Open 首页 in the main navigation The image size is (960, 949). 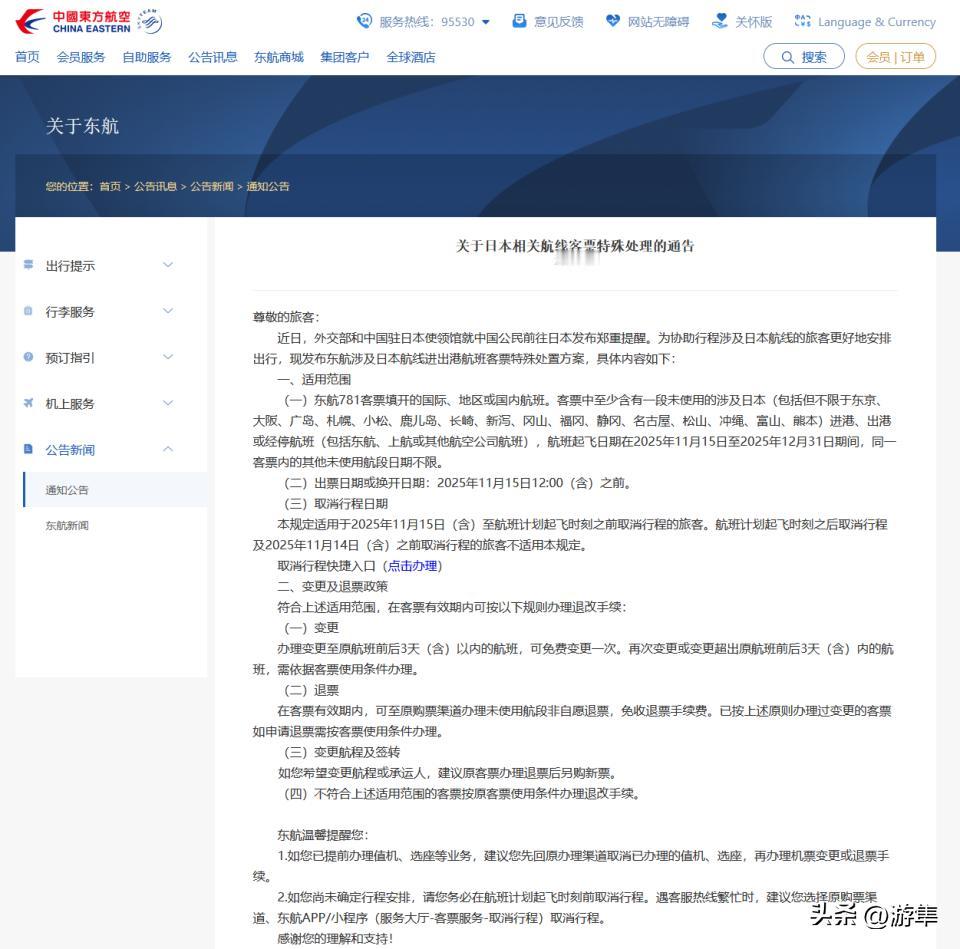[27, 57]
